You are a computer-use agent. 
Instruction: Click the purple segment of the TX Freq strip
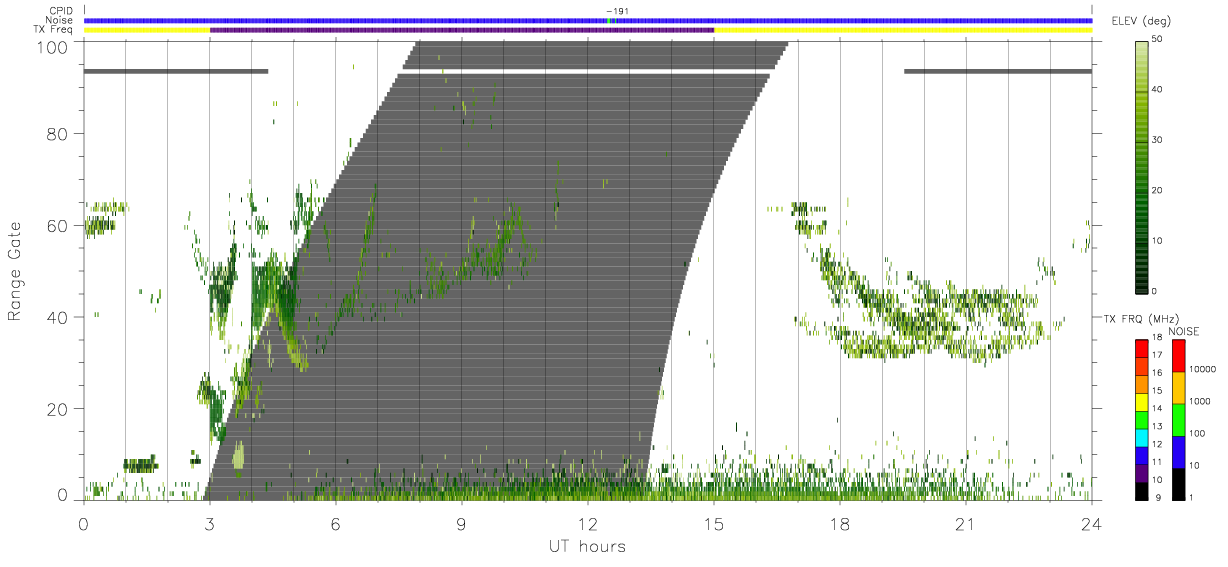pyautogui.click(x=462, y=30)
